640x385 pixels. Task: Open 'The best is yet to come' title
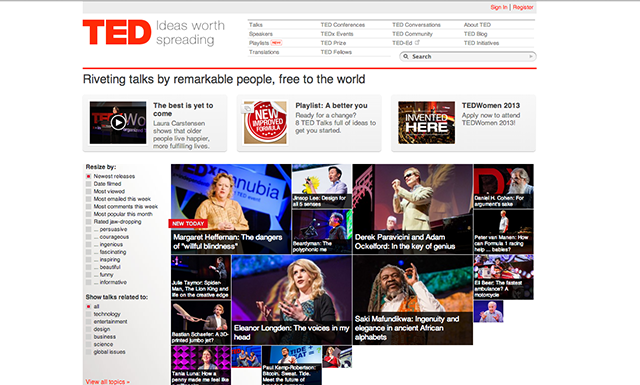point(183,109)
